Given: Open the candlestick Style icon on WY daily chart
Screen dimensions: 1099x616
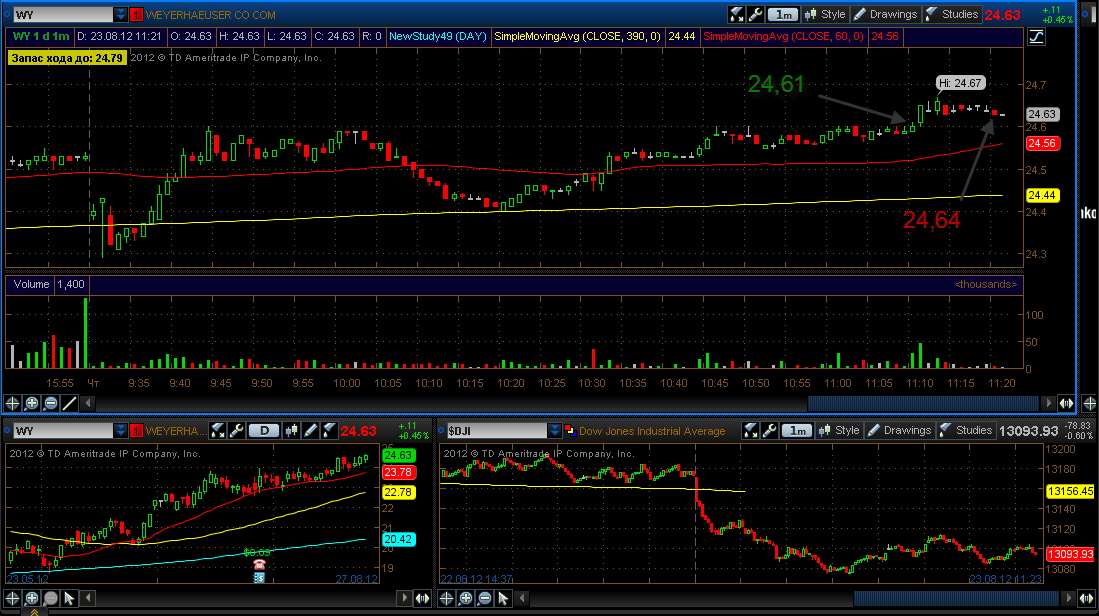Looking at the screenshot, I should coord(292,430).
